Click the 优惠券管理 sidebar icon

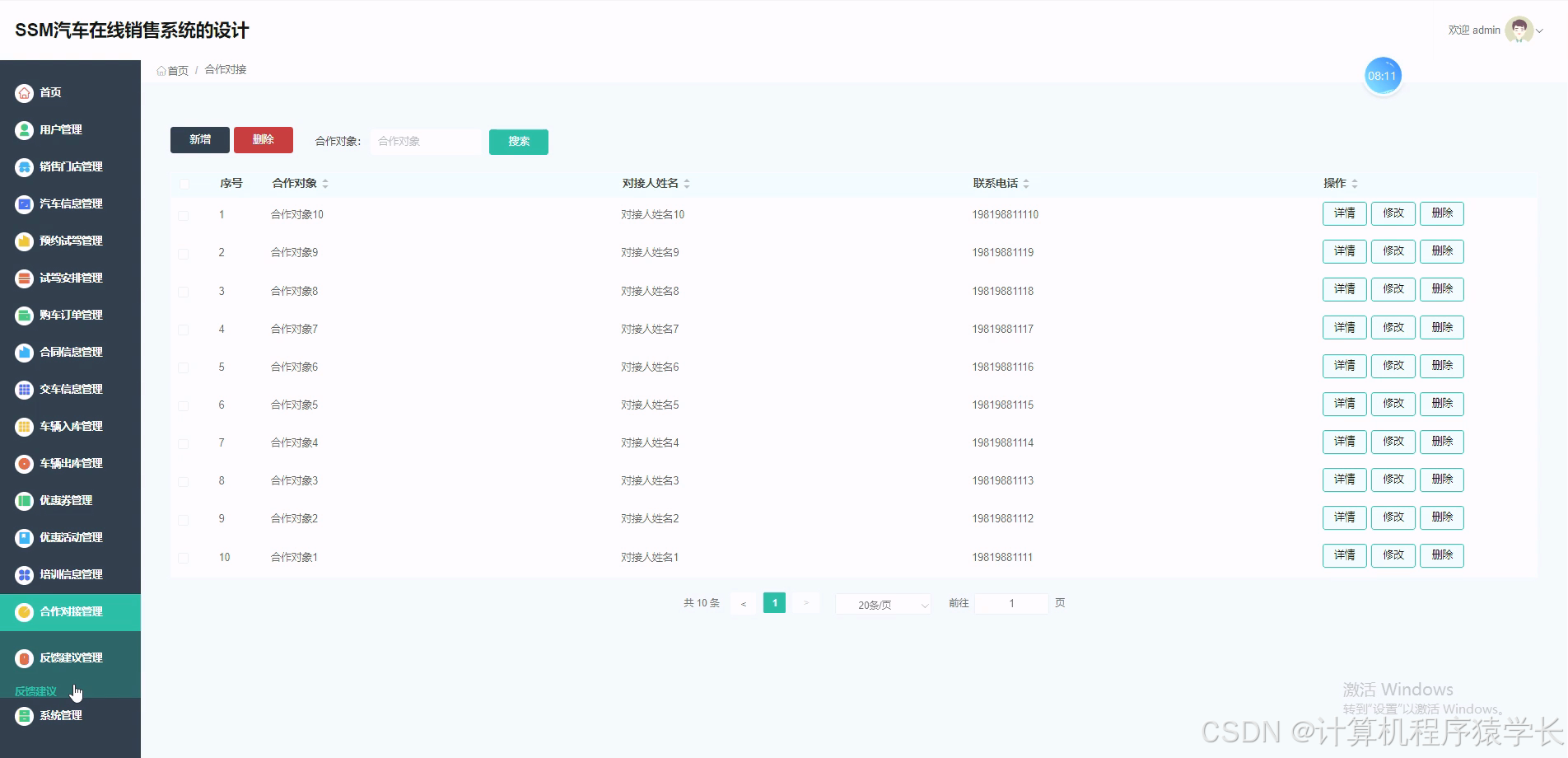(24, 501)
